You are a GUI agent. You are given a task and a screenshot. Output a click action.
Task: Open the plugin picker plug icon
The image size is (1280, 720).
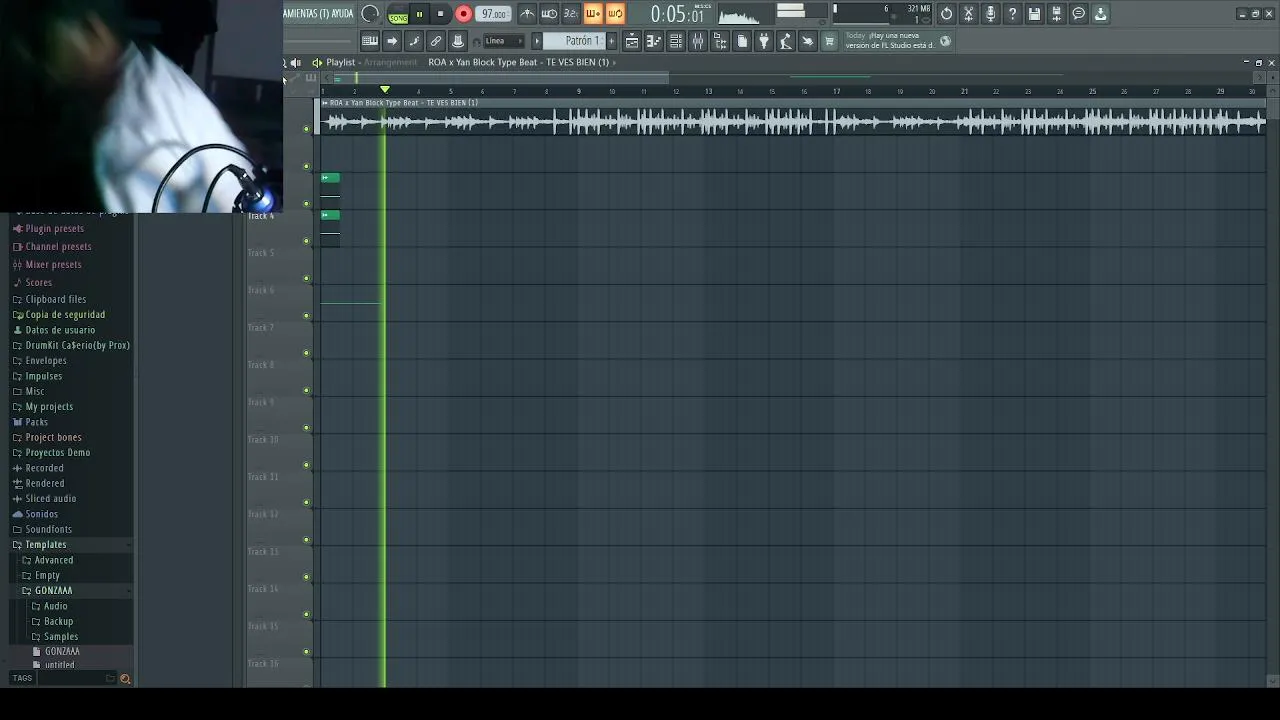(x=764, y=41)
